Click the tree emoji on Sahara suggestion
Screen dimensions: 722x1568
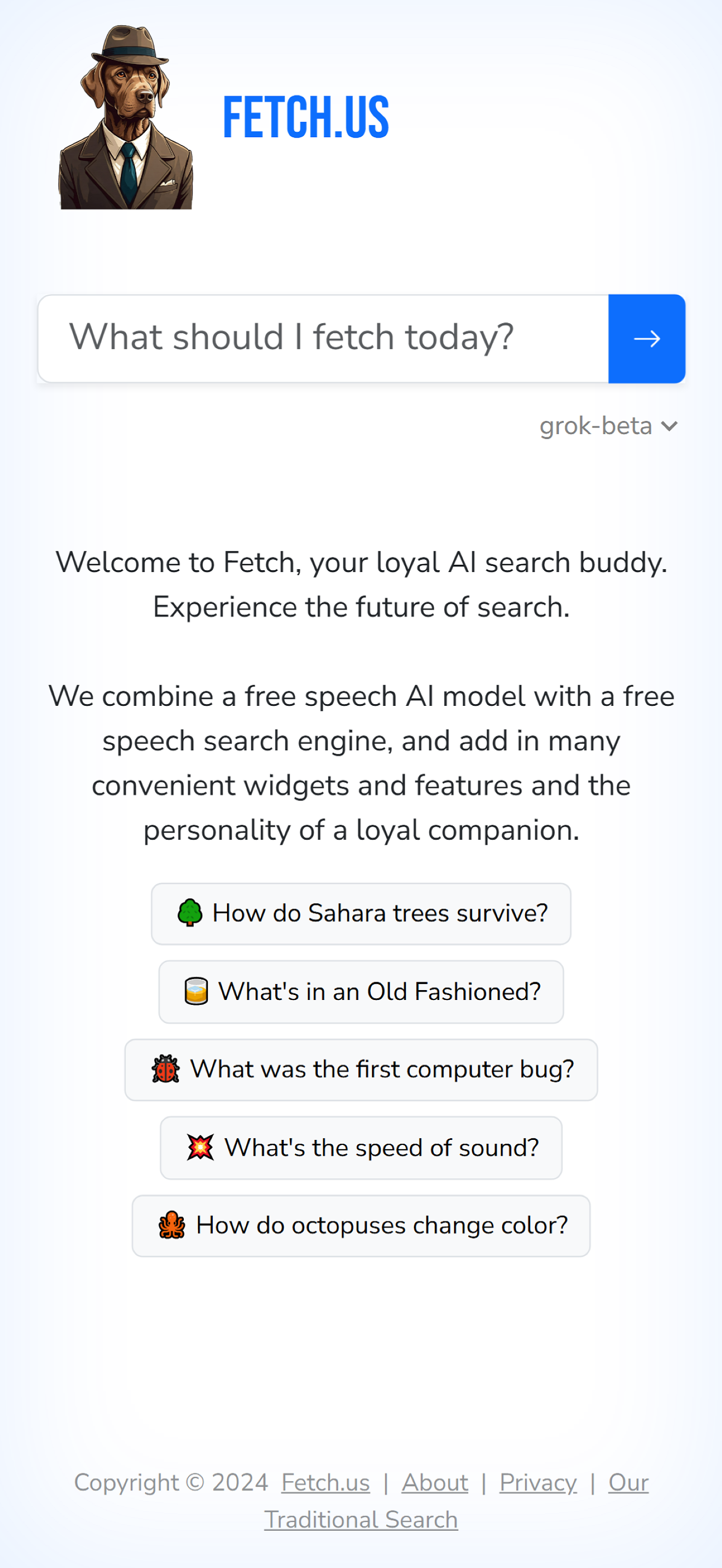click(189, 913)
